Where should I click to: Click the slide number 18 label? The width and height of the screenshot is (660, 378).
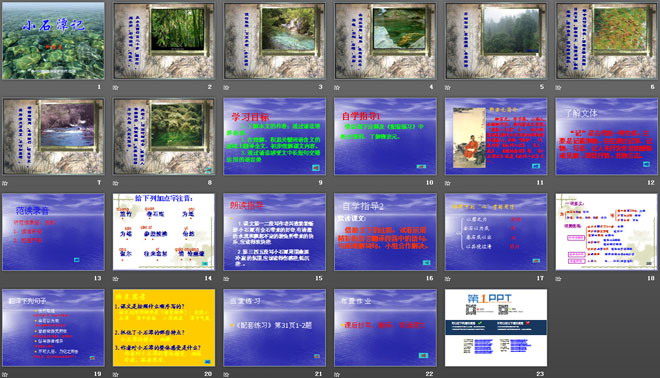pos(651,278)
